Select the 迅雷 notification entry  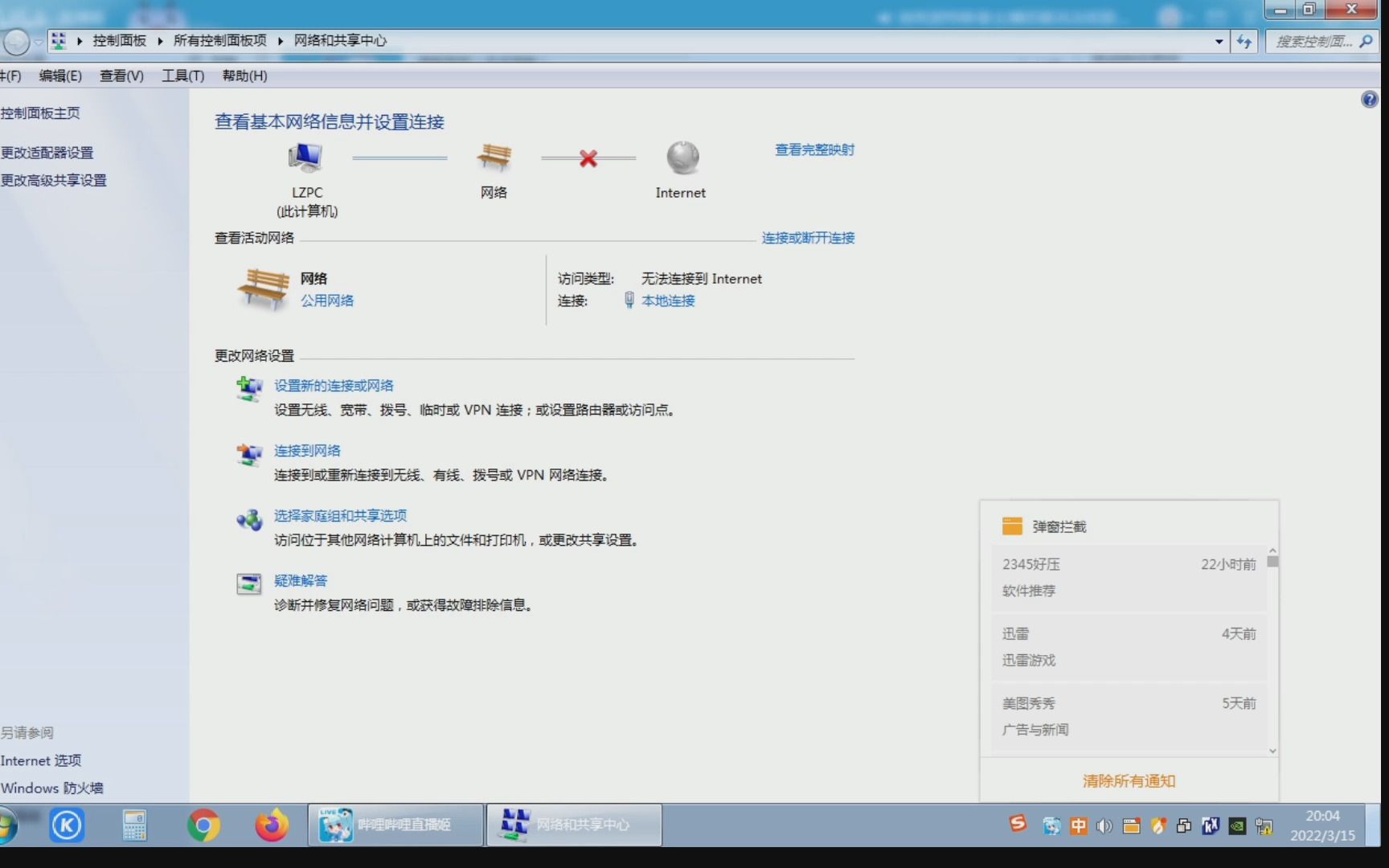[1129, 647]
